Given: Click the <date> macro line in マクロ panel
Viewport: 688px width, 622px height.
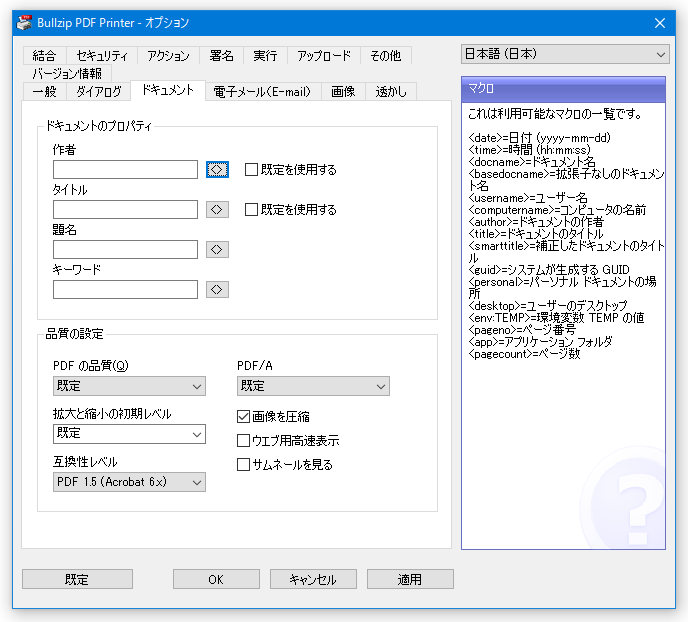Looking at the screenshot, I should [x=539, y=138].
